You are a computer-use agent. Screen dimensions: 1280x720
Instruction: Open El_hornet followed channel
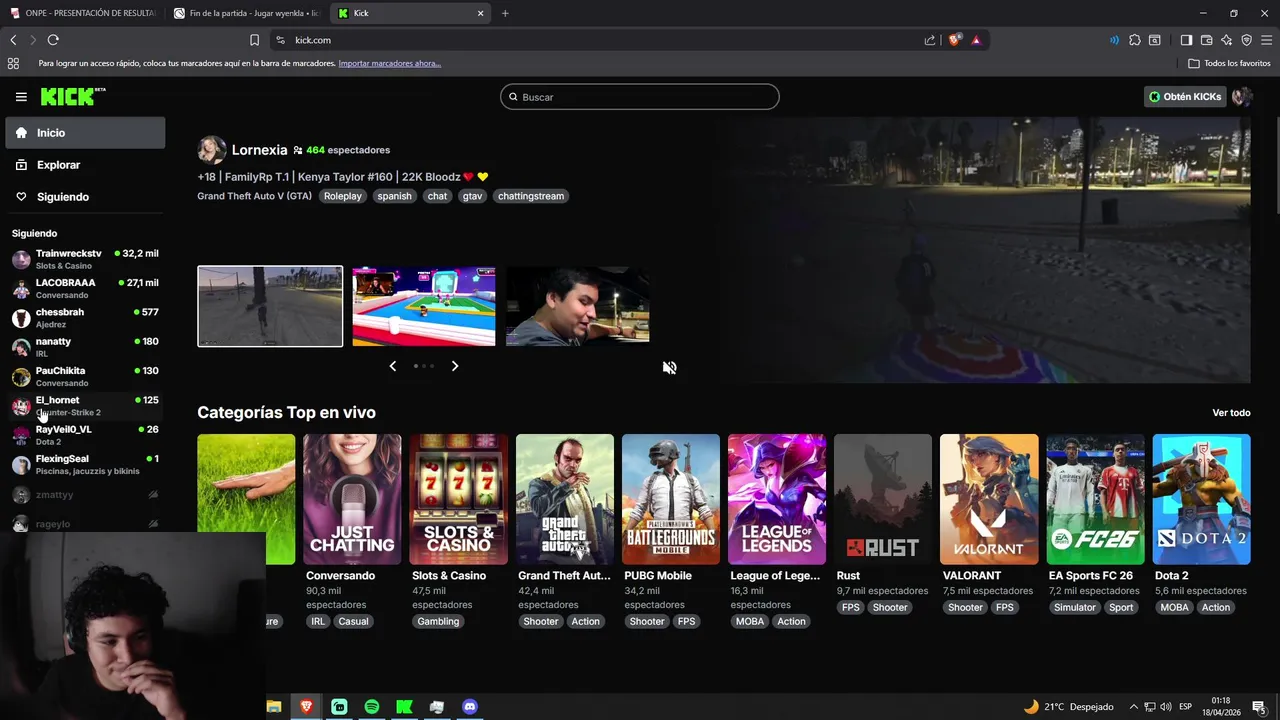[85, 406]
